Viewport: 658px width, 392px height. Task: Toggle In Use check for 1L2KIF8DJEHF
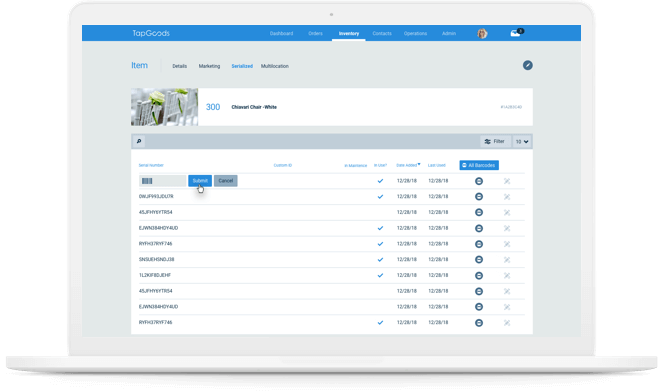pos(380,275)
